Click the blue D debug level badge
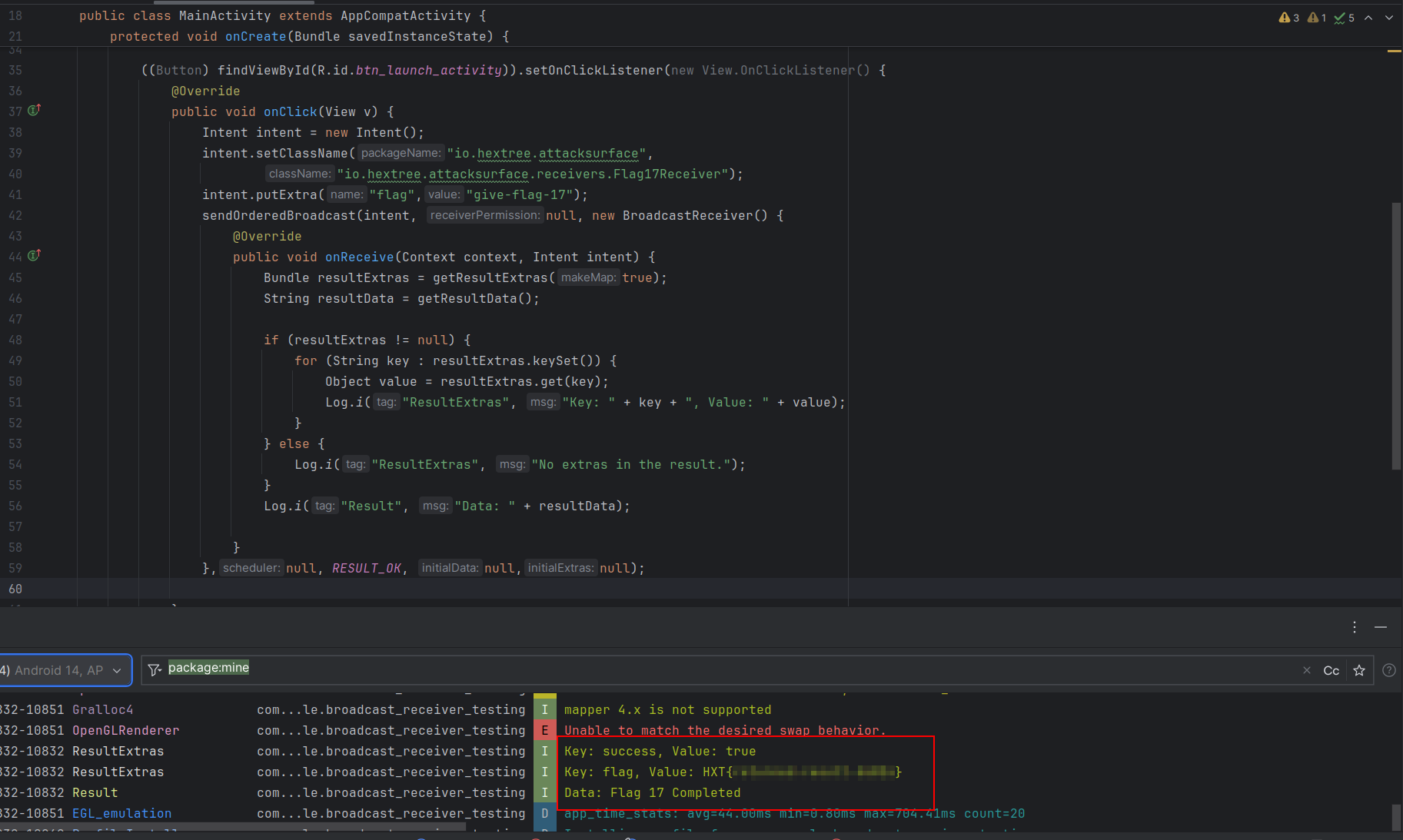Image resolution: width=1403 pixels, height=840 pixels. click(x=544, y=813)
